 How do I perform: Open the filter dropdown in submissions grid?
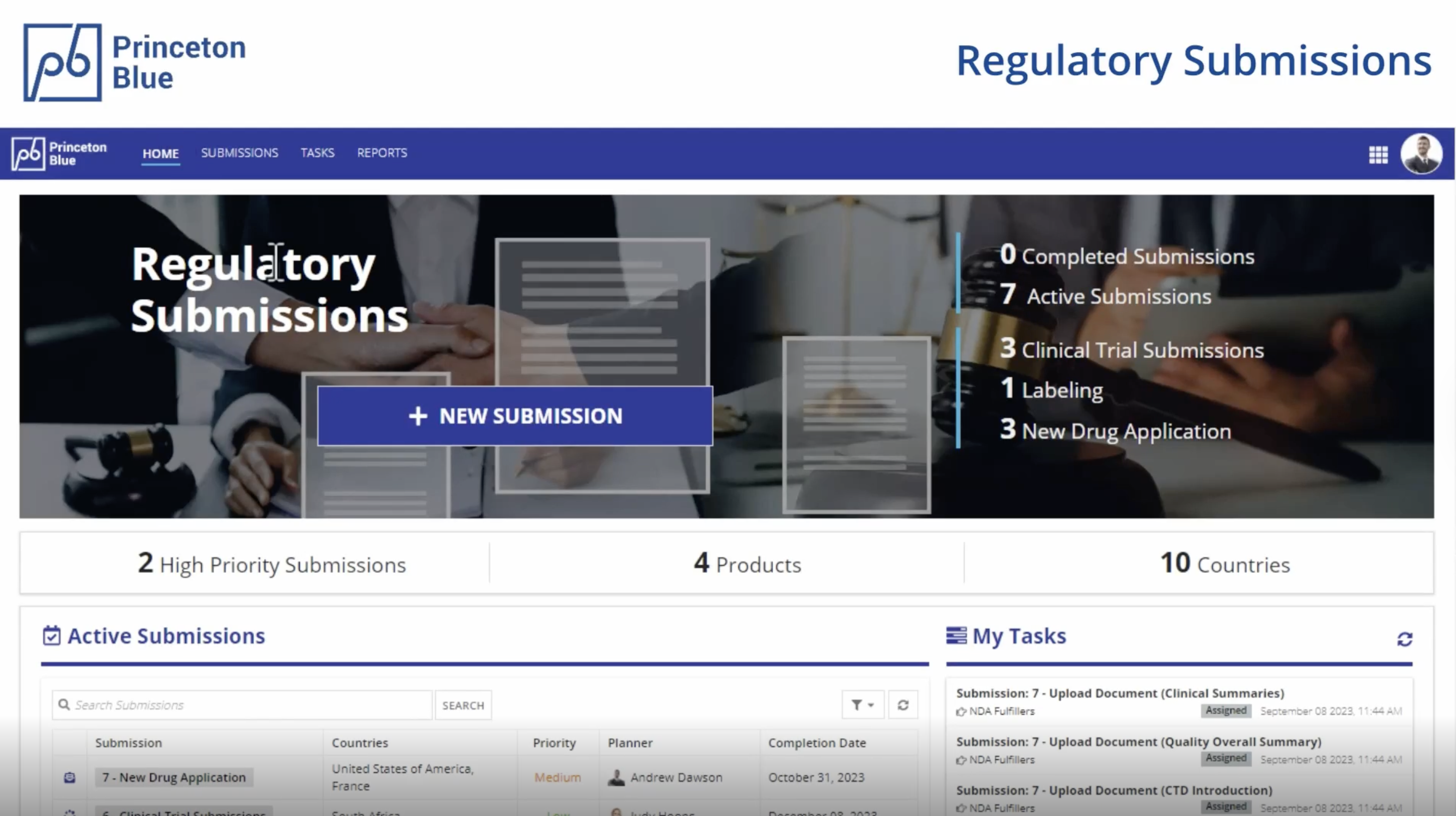[862, 705]
